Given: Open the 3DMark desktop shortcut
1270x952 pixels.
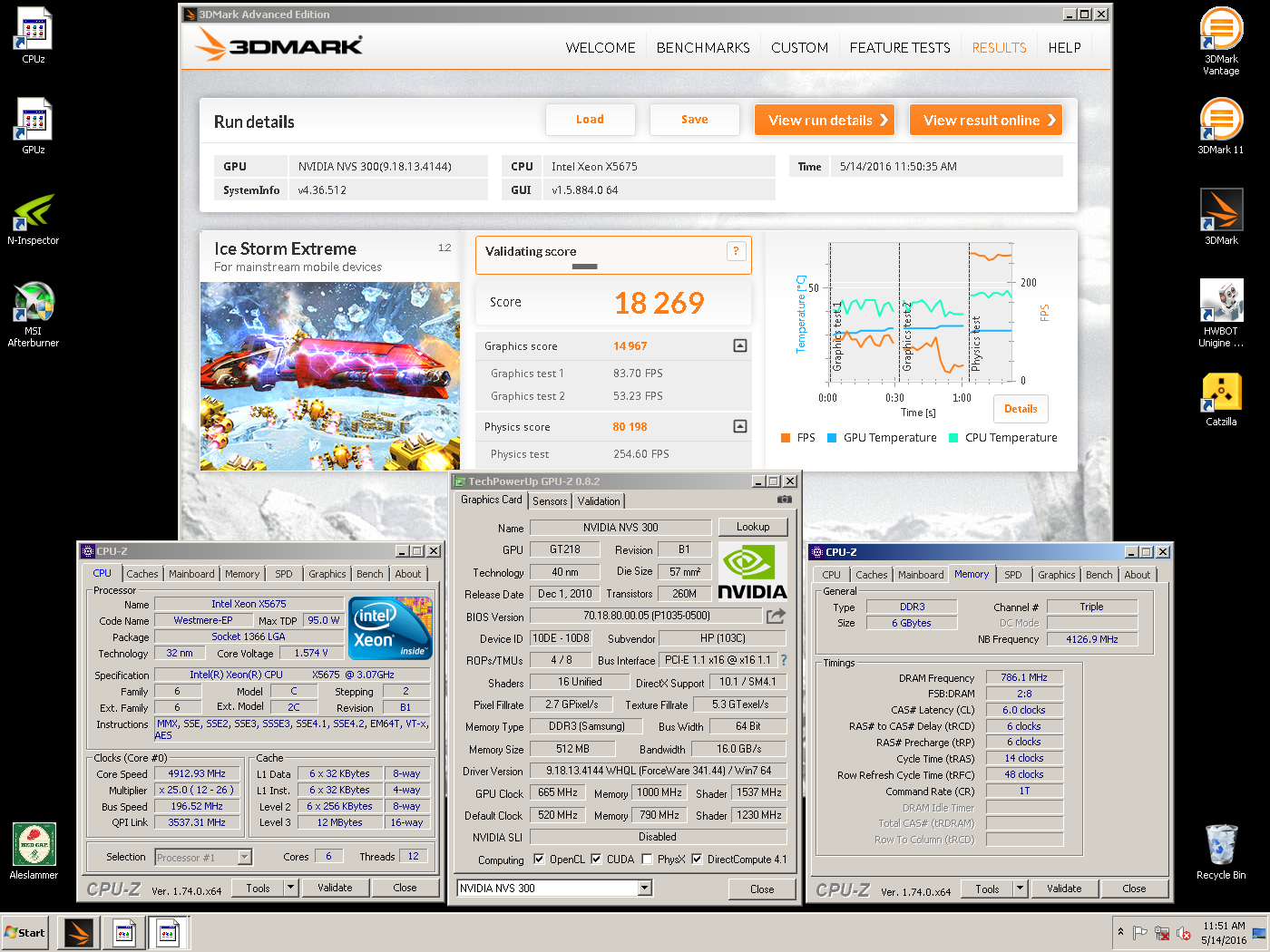Looking at the screenshot, I should (x=1221, y=216).
